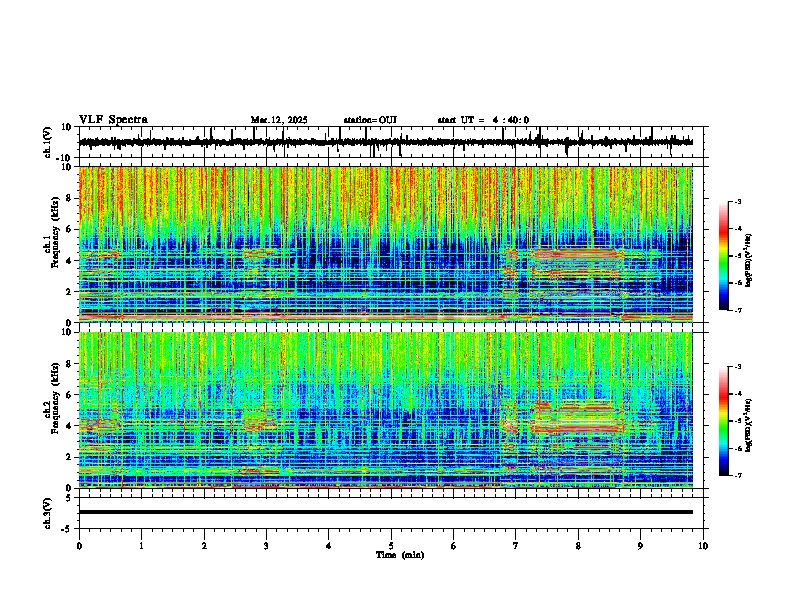Click the '-7' tick on ch.2 colorbar
Viewport: 792px width, 612px height.
click(737, 476)
